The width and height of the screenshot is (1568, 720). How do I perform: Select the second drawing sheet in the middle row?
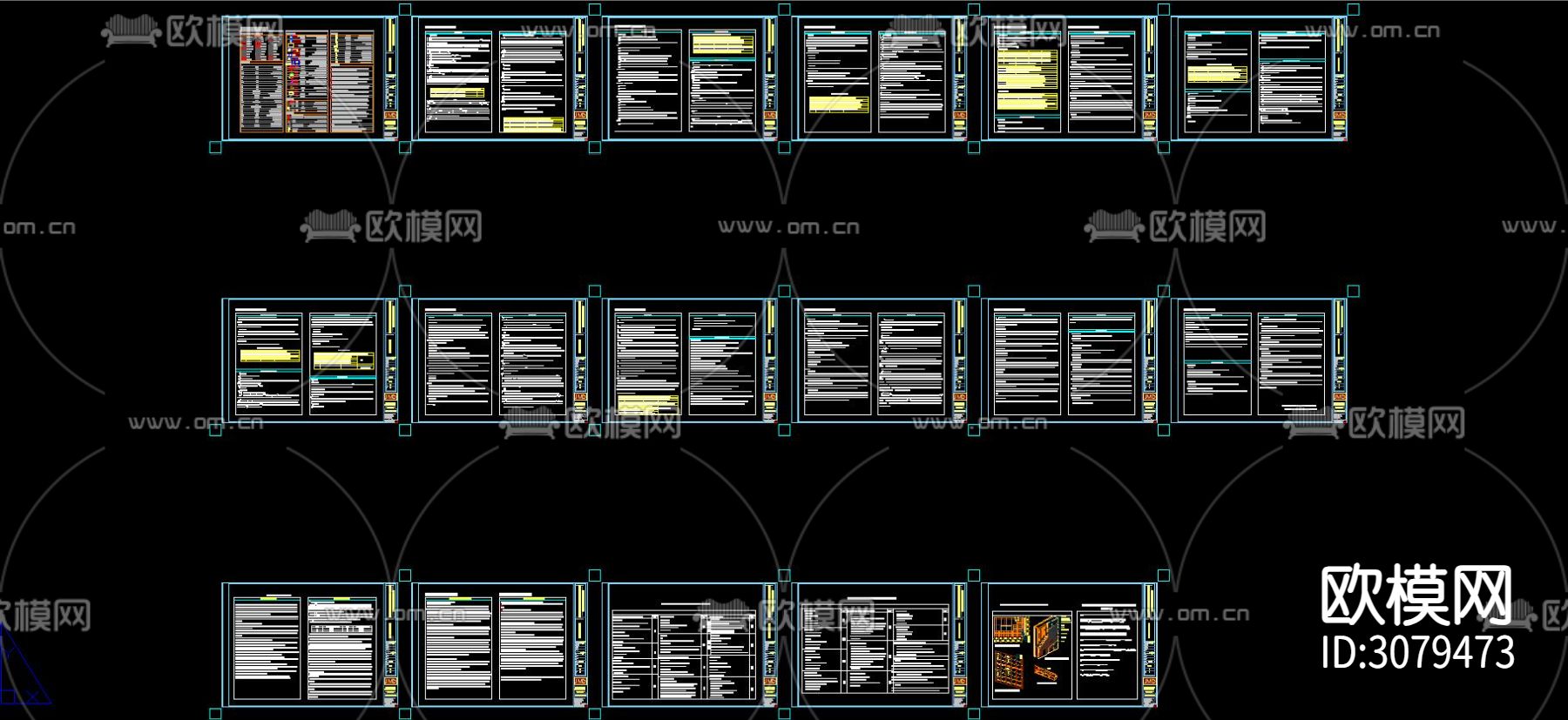tap(500, 360)
